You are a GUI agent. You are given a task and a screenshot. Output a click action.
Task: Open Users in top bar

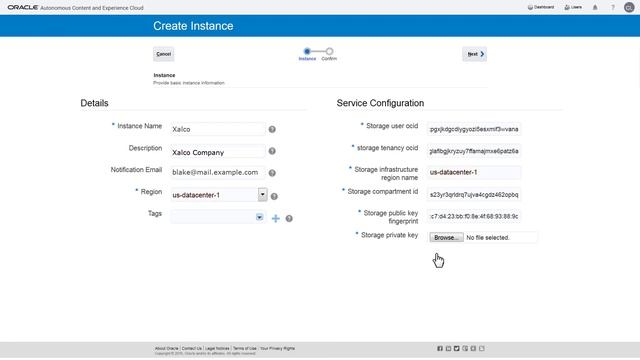click(x=573, y=7)
